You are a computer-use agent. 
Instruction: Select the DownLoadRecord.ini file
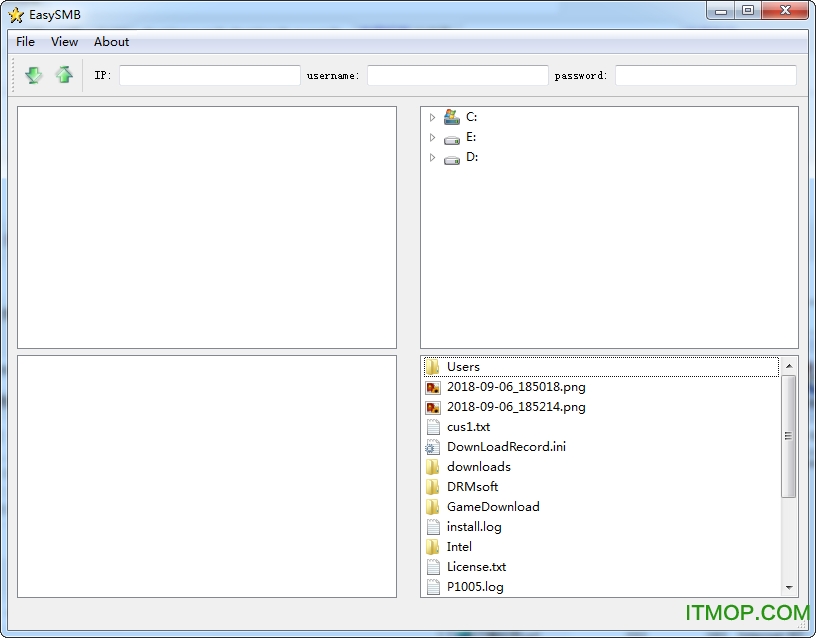tap(506, 447)
